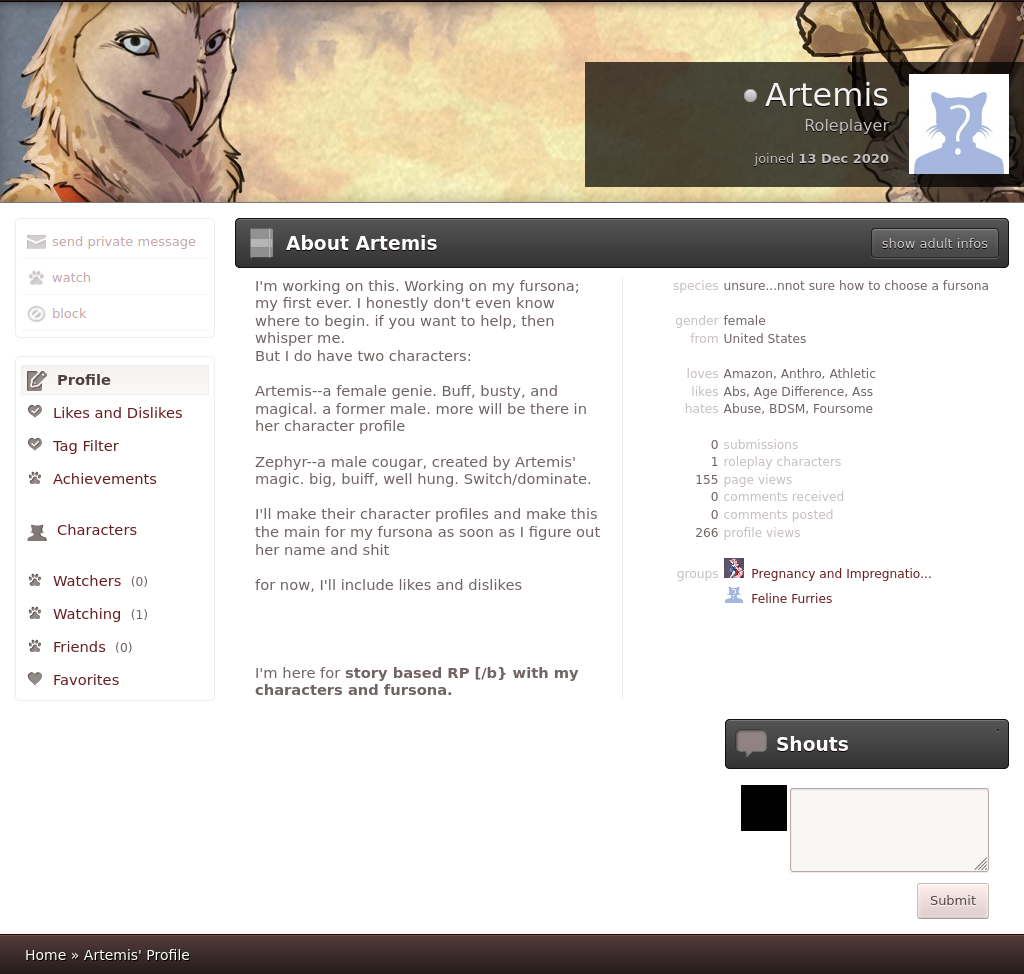This screenshot has width=1024, height=974.
Task: Click Artemis' Profile breadcrumb
Action: [136, 955]
